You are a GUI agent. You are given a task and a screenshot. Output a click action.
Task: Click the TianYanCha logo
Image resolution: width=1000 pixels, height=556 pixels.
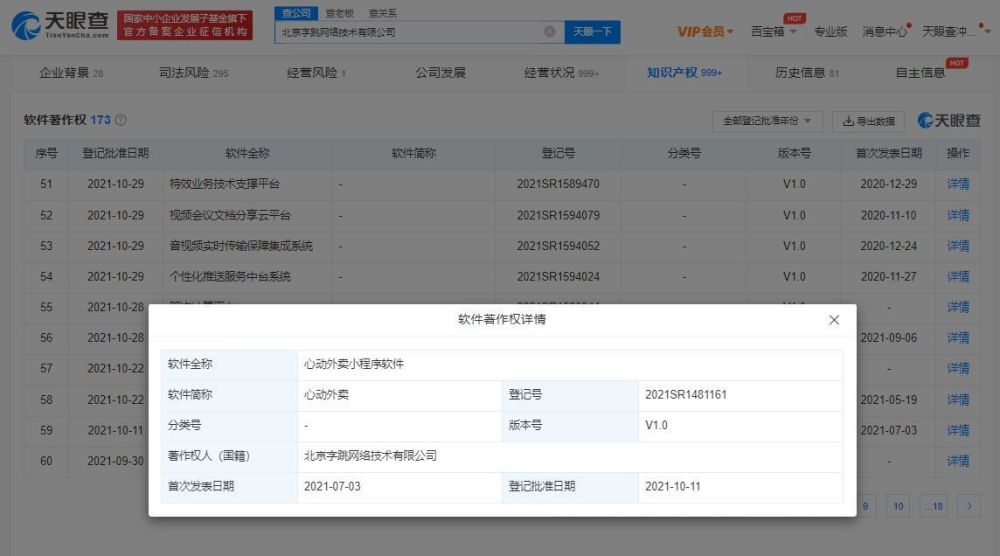60,25
